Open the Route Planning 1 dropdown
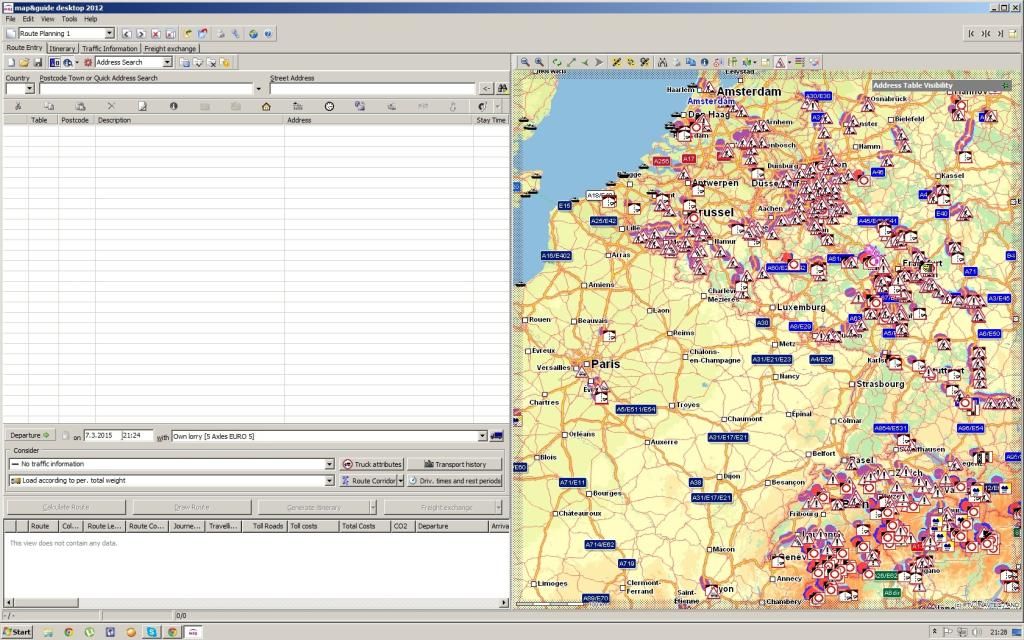Screen dimensions: 1024x640 (x=110, y=33)
